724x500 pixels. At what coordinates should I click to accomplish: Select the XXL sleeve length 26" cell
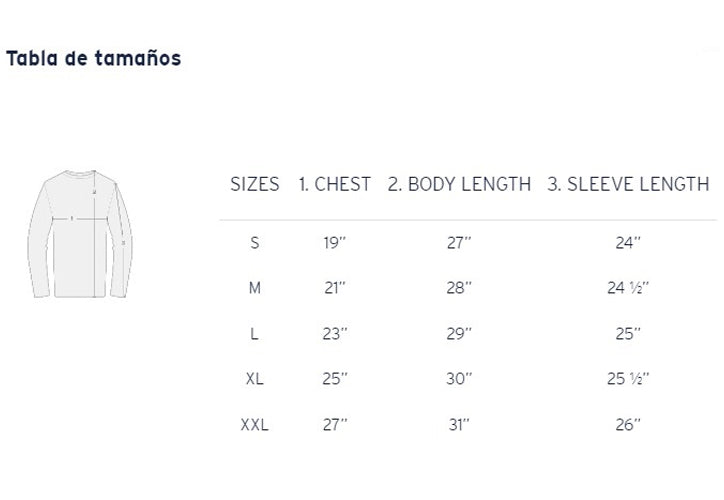click(x=628, y=425)
